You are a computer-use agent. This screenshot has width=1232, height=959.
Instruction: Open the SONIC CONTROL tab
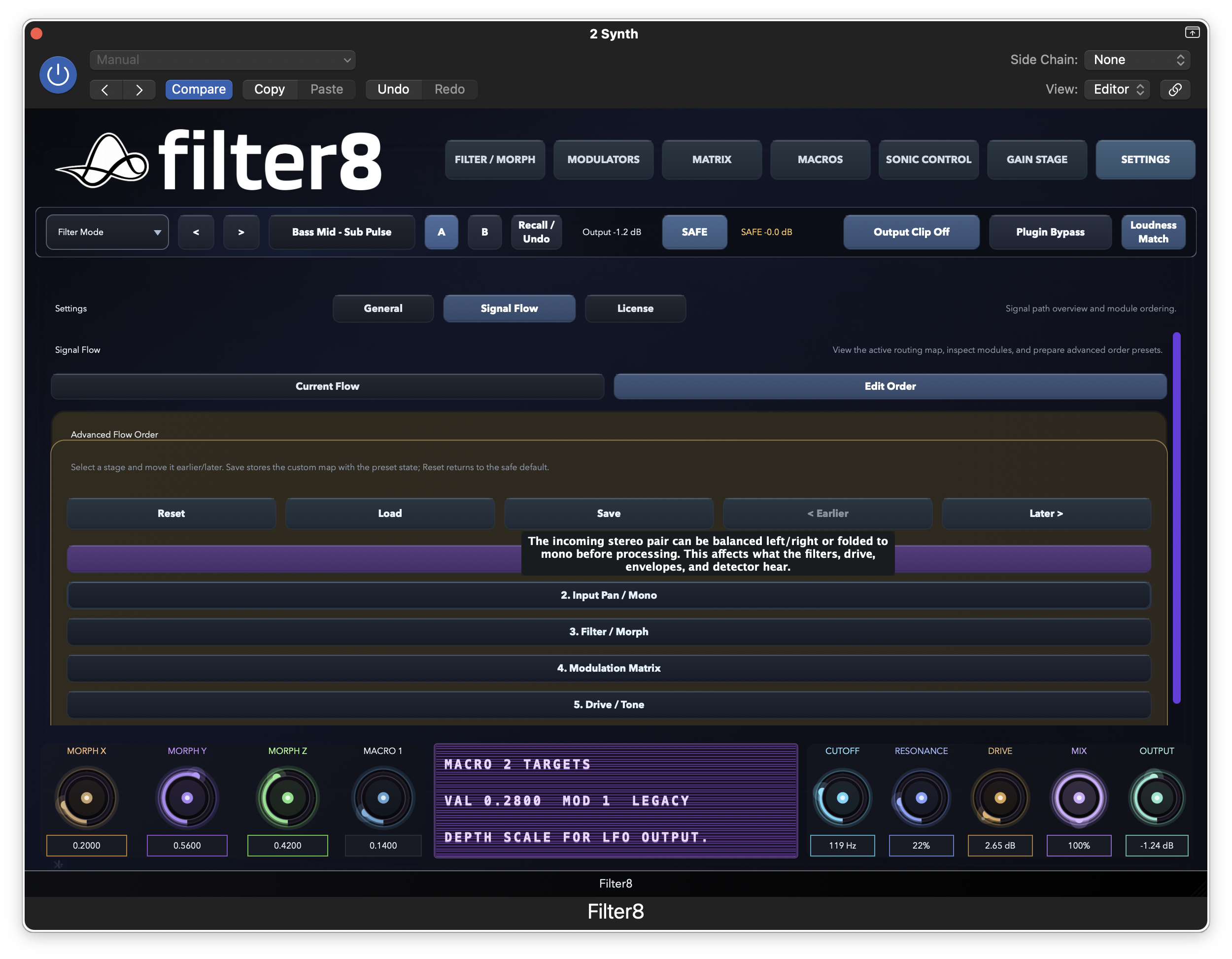coord(928,160)
